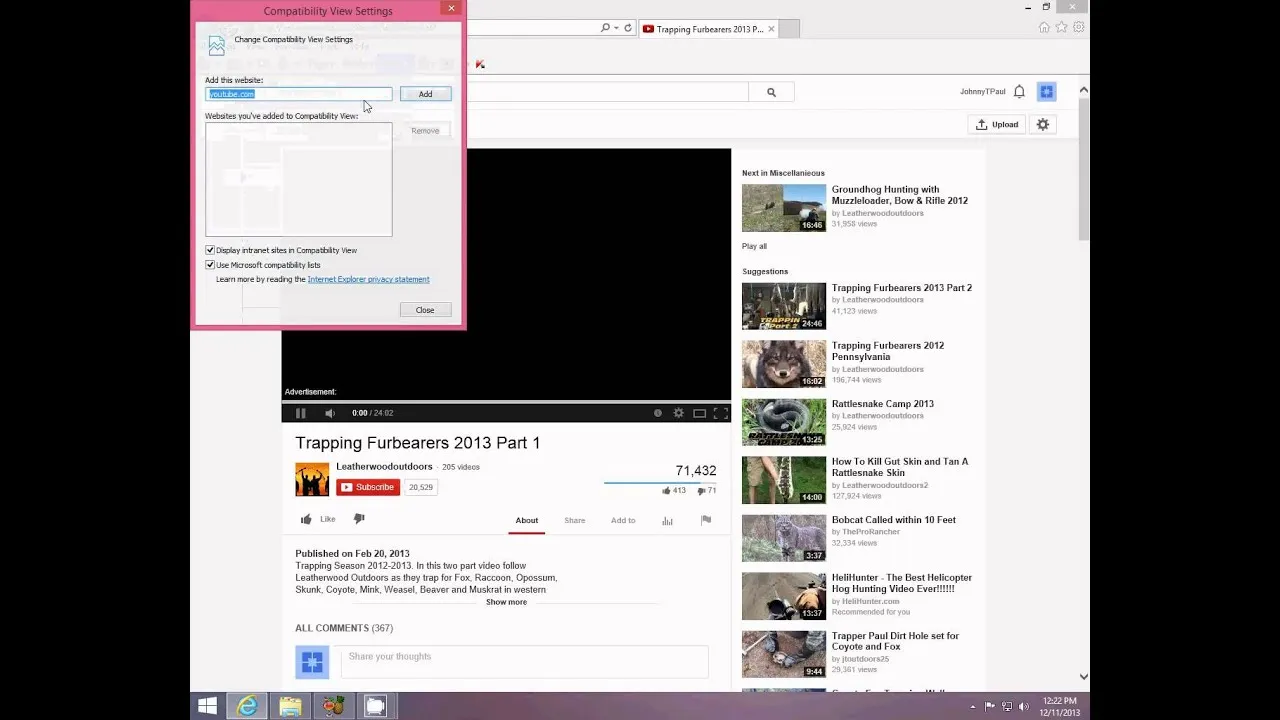Click the 20,529 subscriber count box
Image resolution: width=1280 pixels, height=720 pixels.
click(x=421, y=488)
